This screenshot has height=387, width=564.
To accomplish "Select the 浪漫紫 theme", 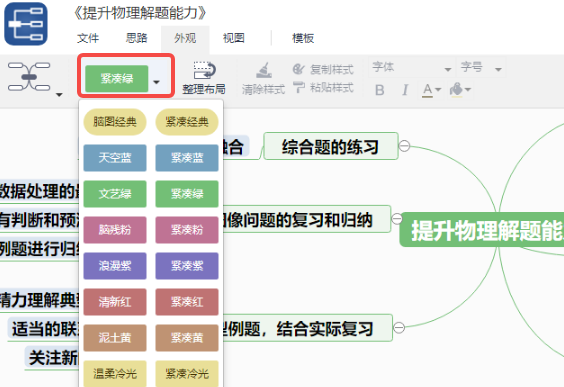I will [x=115, y=266].
